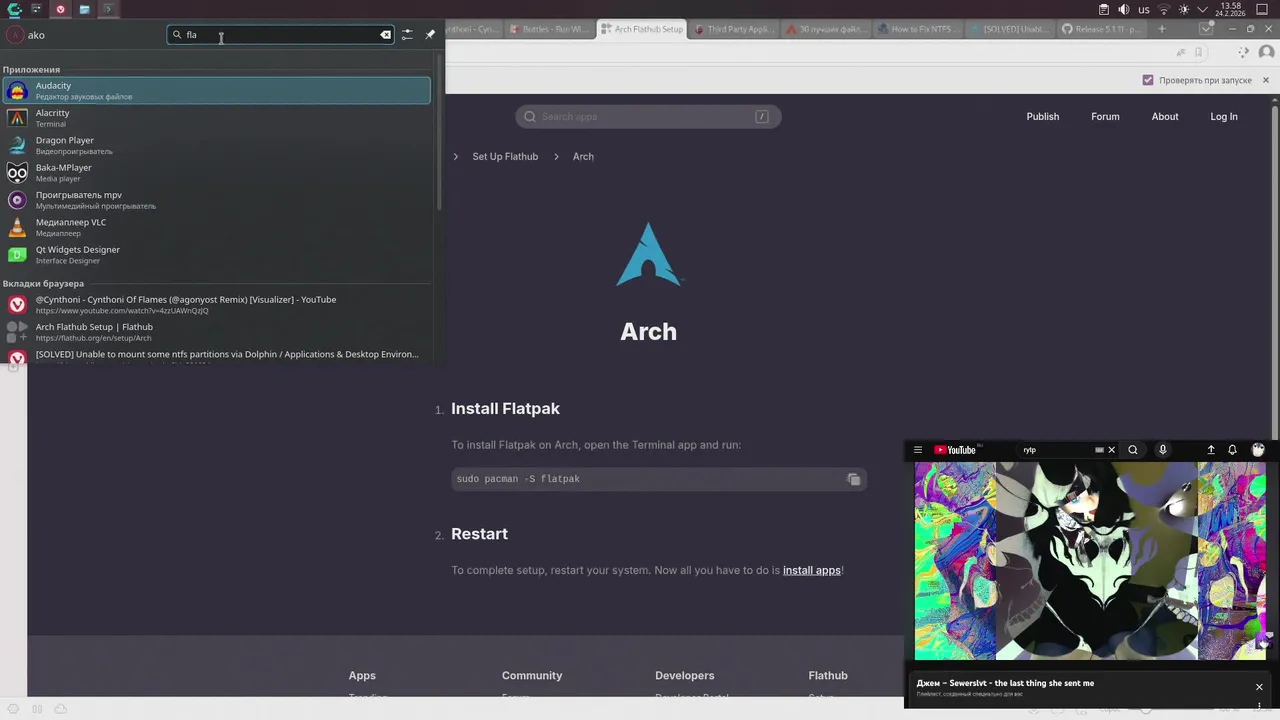This screenshot has height=720, width=1280.
Task: Open the browser profile avatar
Action: pos(1266,52)
